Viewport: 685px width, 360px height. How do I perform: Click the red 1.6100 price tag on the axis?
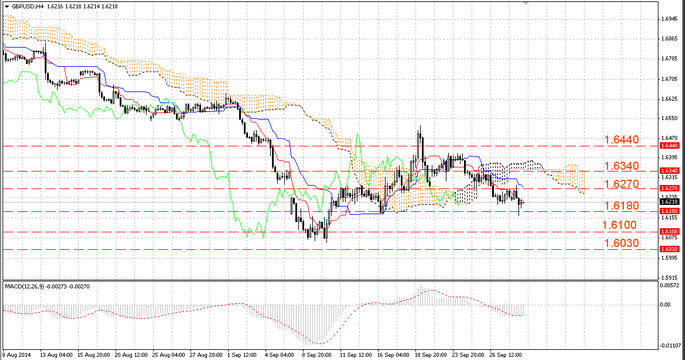669,232
